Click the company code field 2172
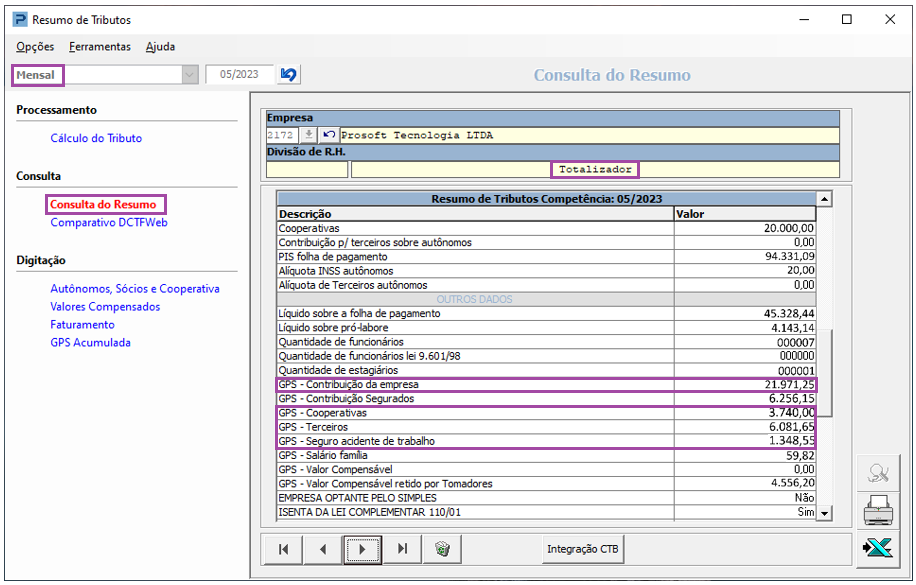 [x=283, y=135]
